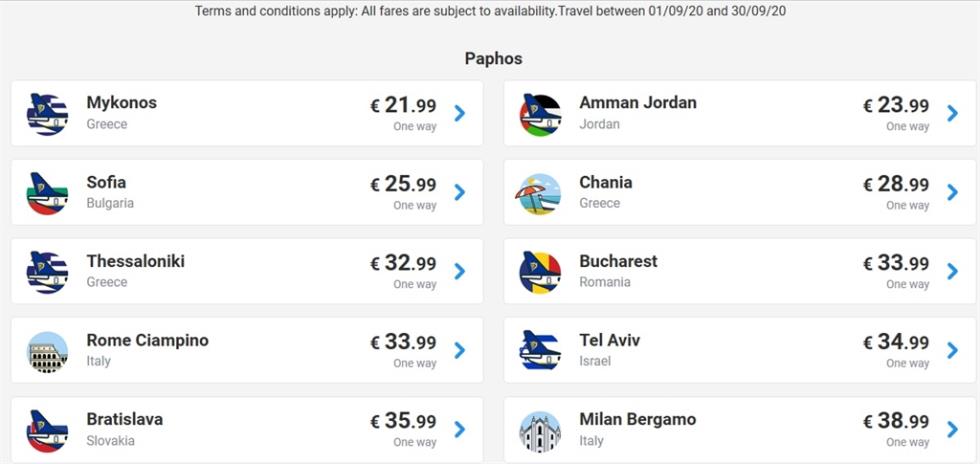
Task: Click the Bucharest Romanian flag plane icon
Action: (541, 272)
